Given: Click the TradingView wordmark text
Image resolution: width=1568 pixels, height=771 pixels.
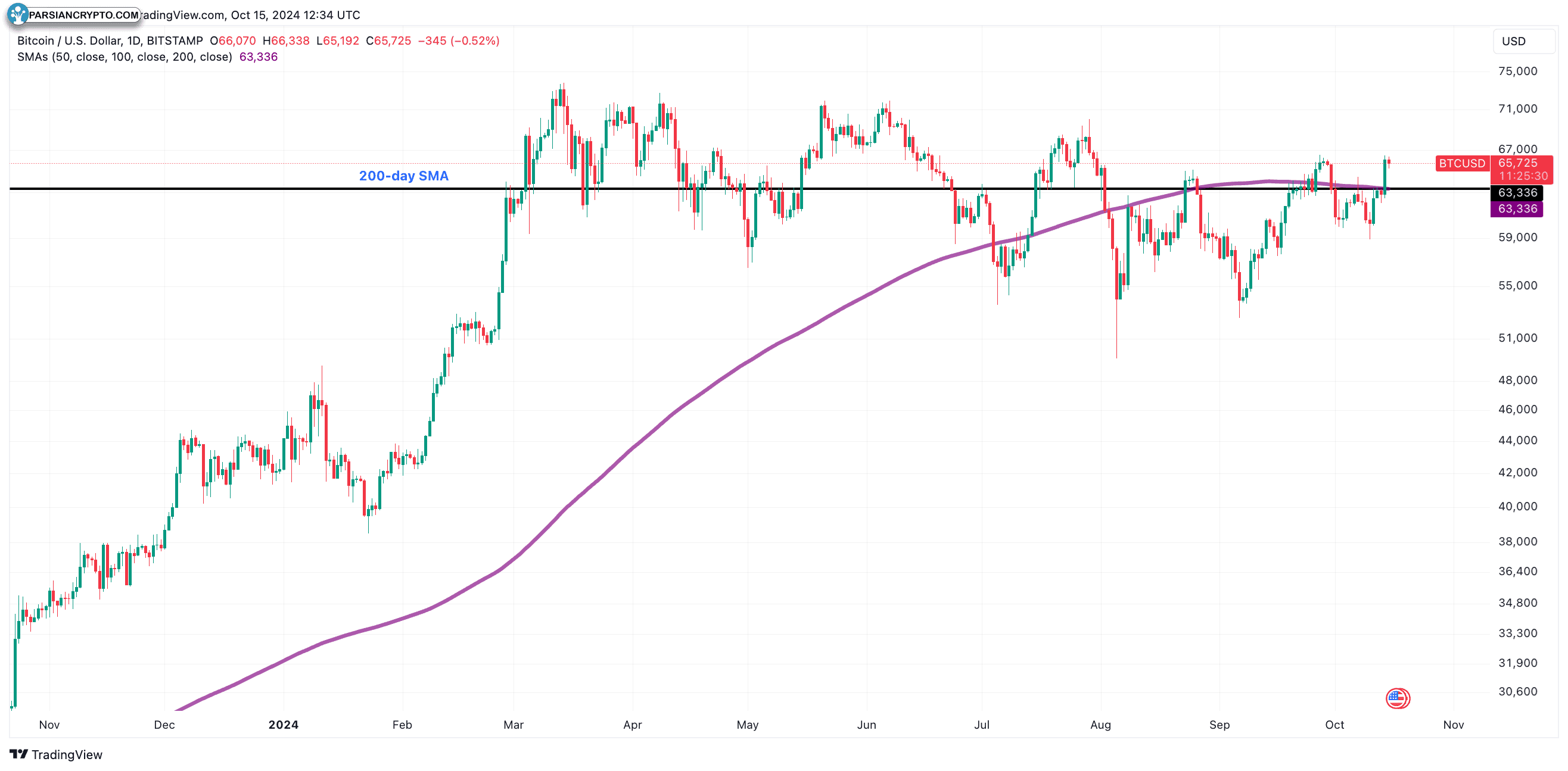Looking at the screenshot, I should coord(67,754).
